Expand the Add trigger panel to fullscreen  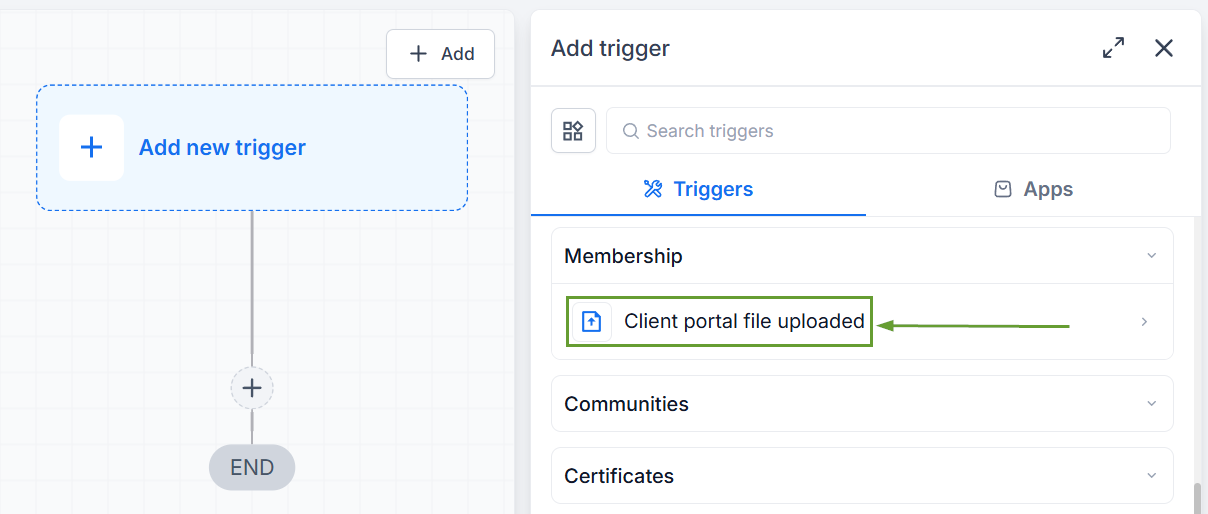[1113, 48]
